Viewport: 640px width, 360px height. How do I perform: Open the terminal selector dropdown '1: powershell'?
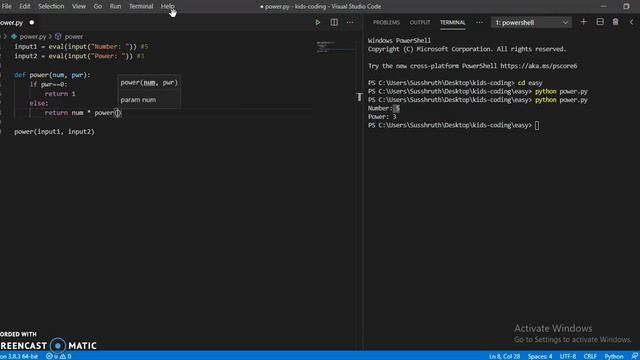[531, 22]
